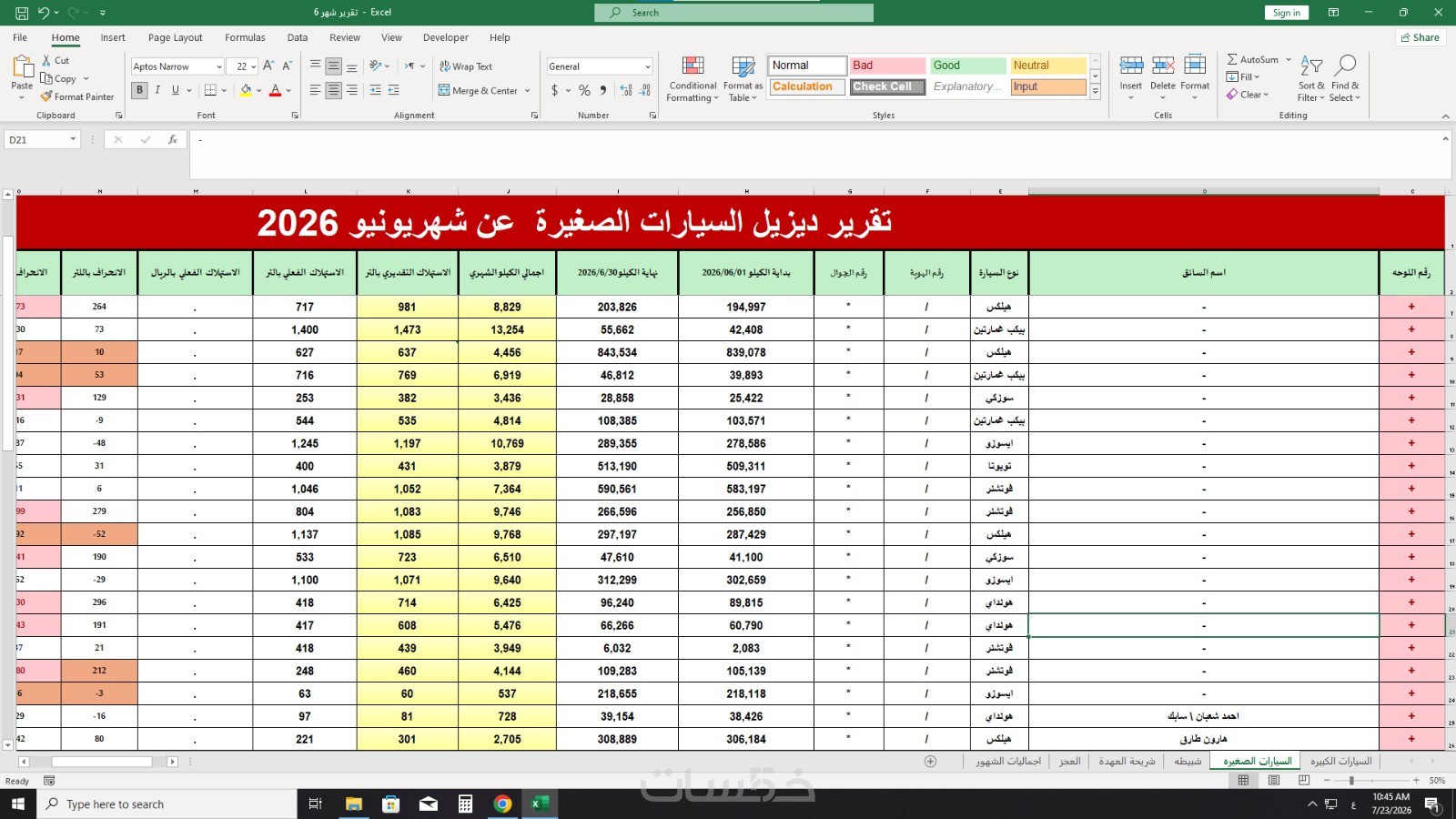
Task: Apply the Good cell style
Action: tap(967, 66)
